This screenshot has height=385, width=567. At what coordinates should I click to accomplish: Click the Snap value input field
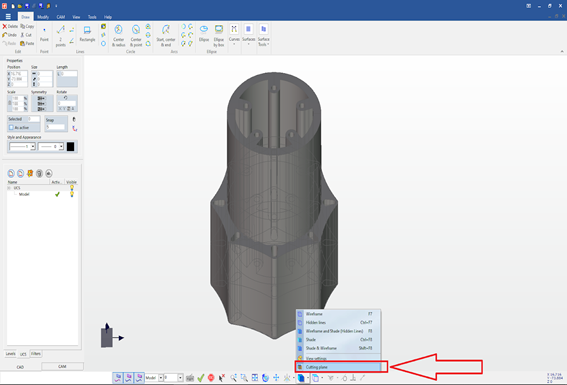point(55,127)
